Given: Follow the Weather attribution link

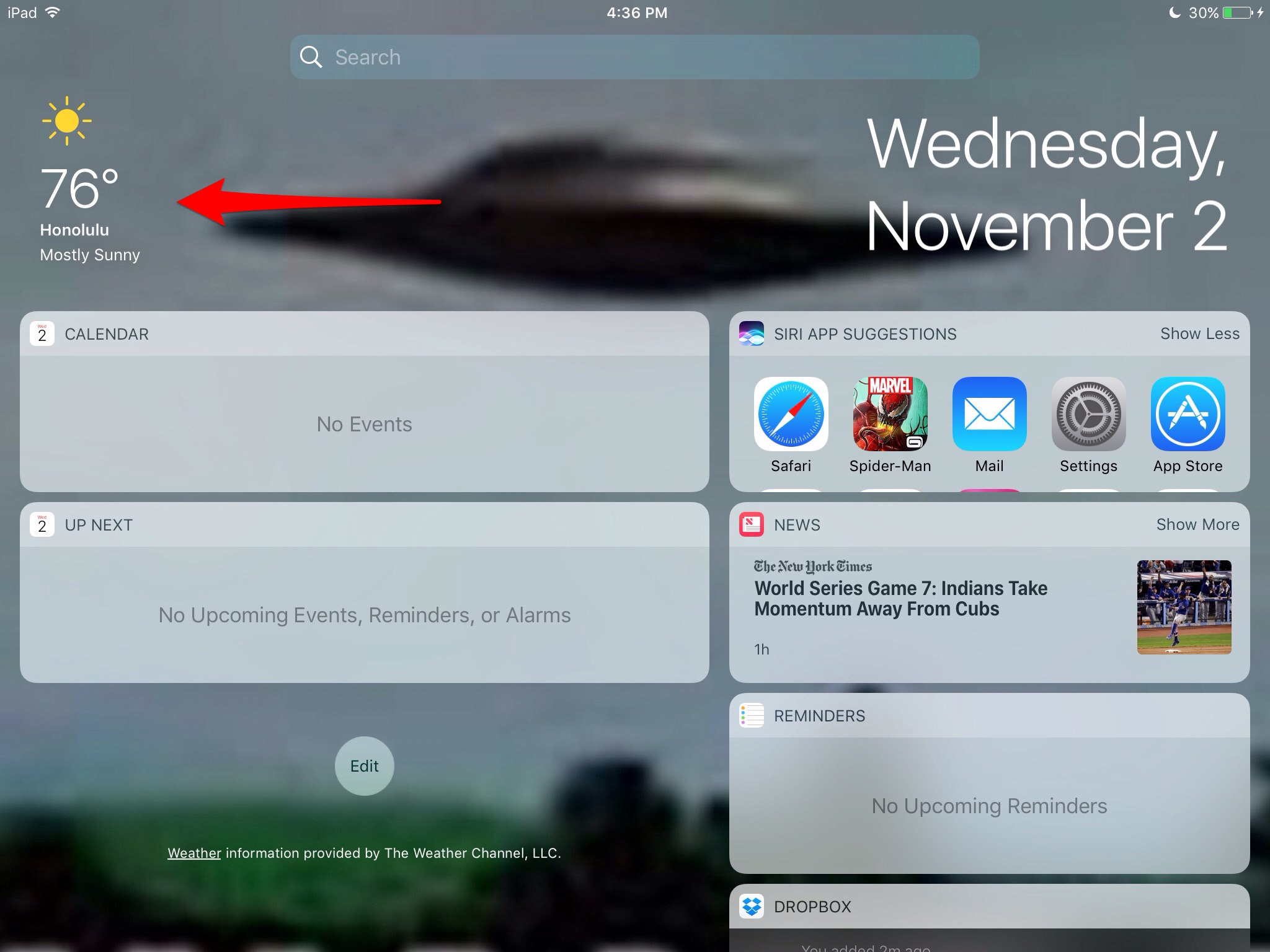Looking at the screenshot, I should 194,853.
